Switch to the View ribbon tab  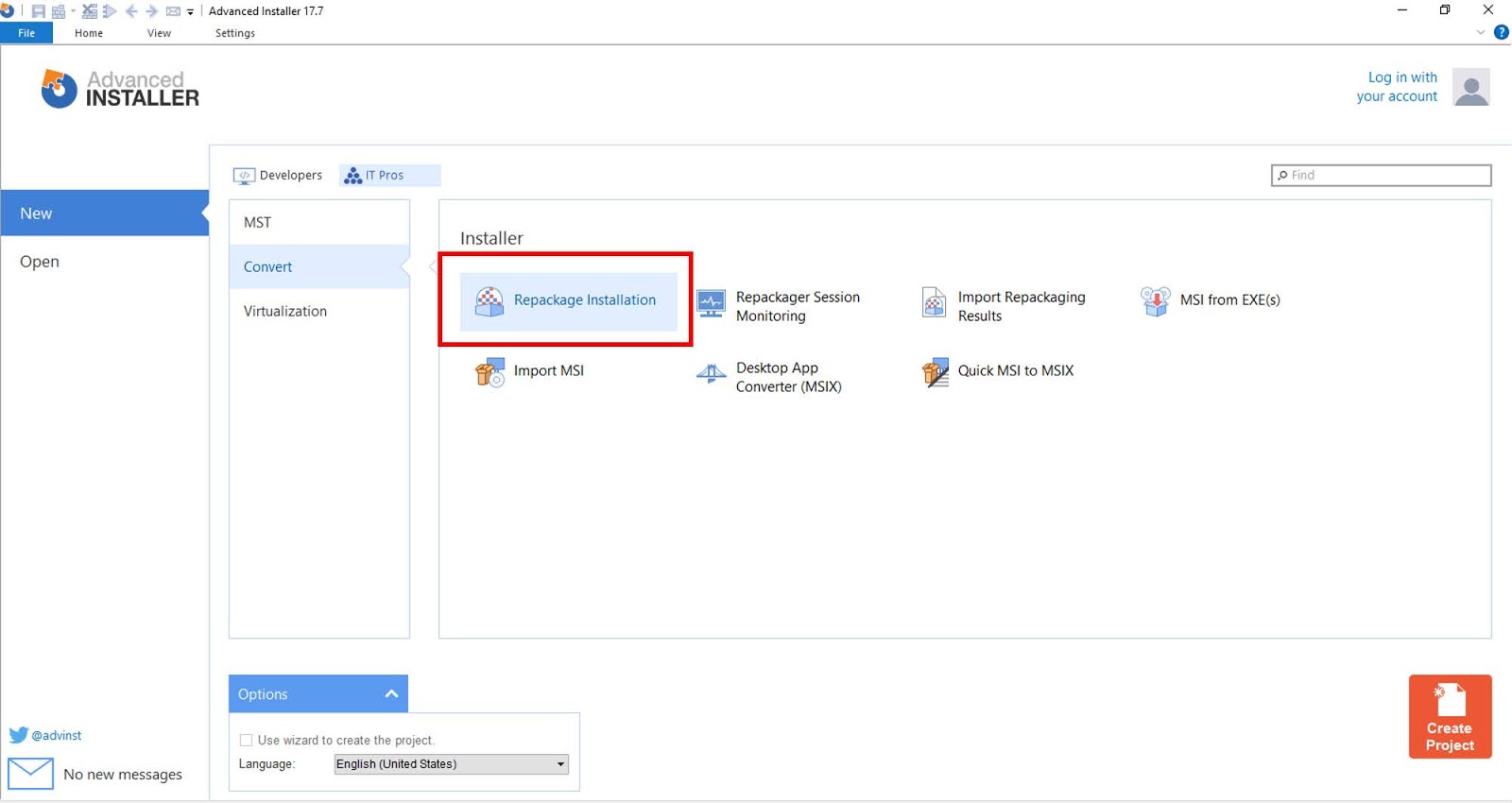point(159,33)
